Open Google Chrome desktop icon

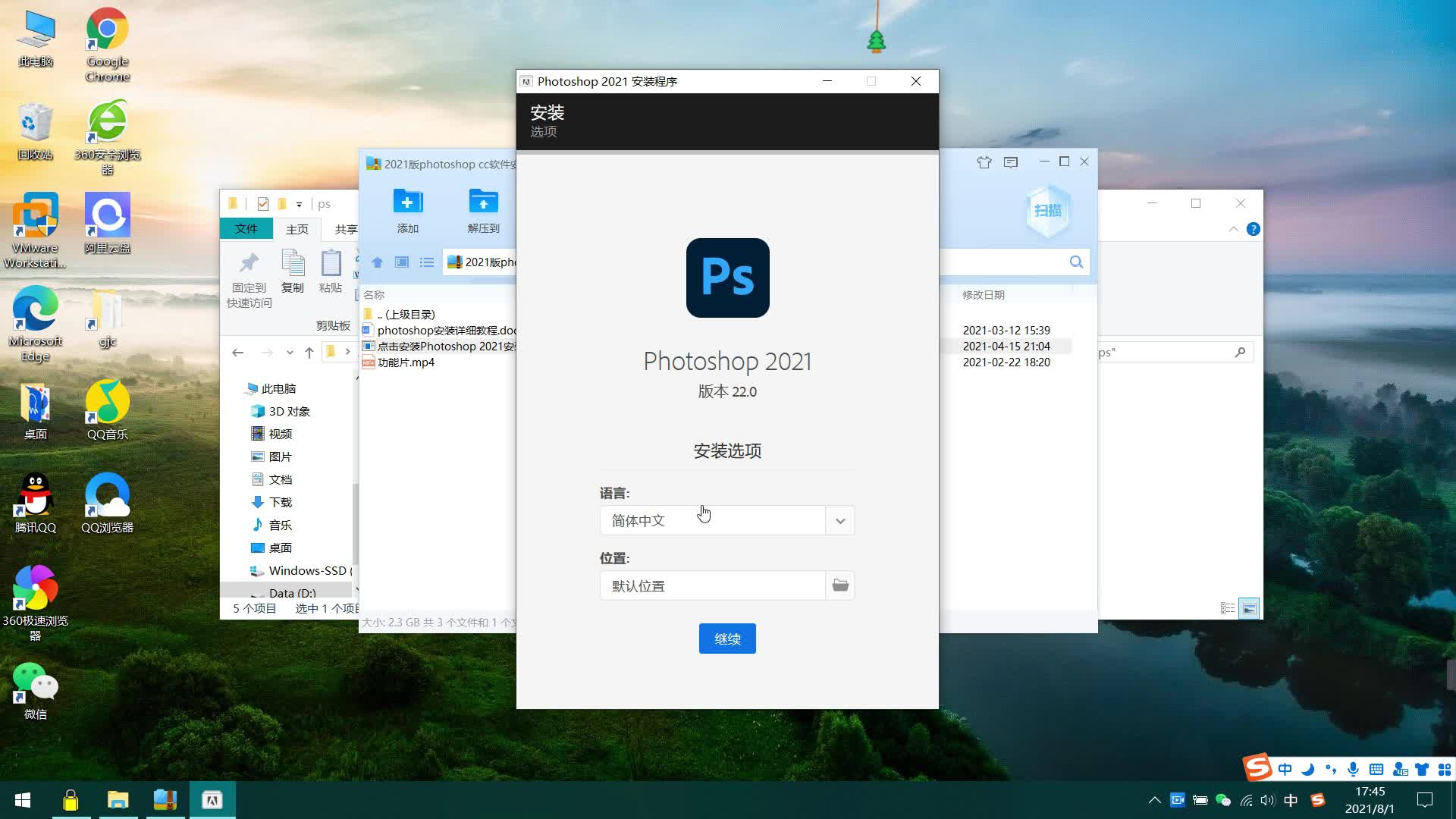click(108, 44)
